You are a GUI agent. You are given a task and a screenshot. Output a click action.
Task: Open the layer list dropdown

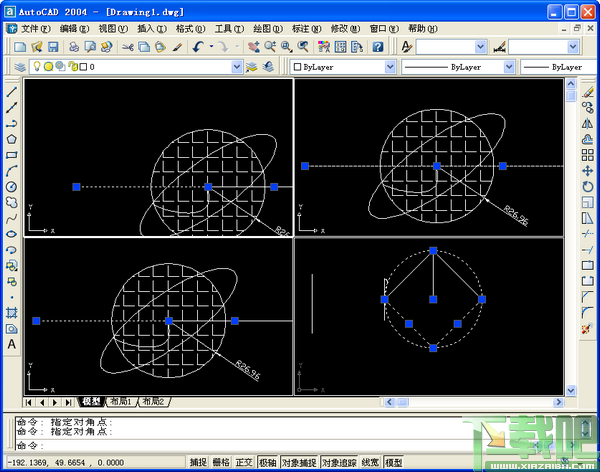tap(237, 67)
